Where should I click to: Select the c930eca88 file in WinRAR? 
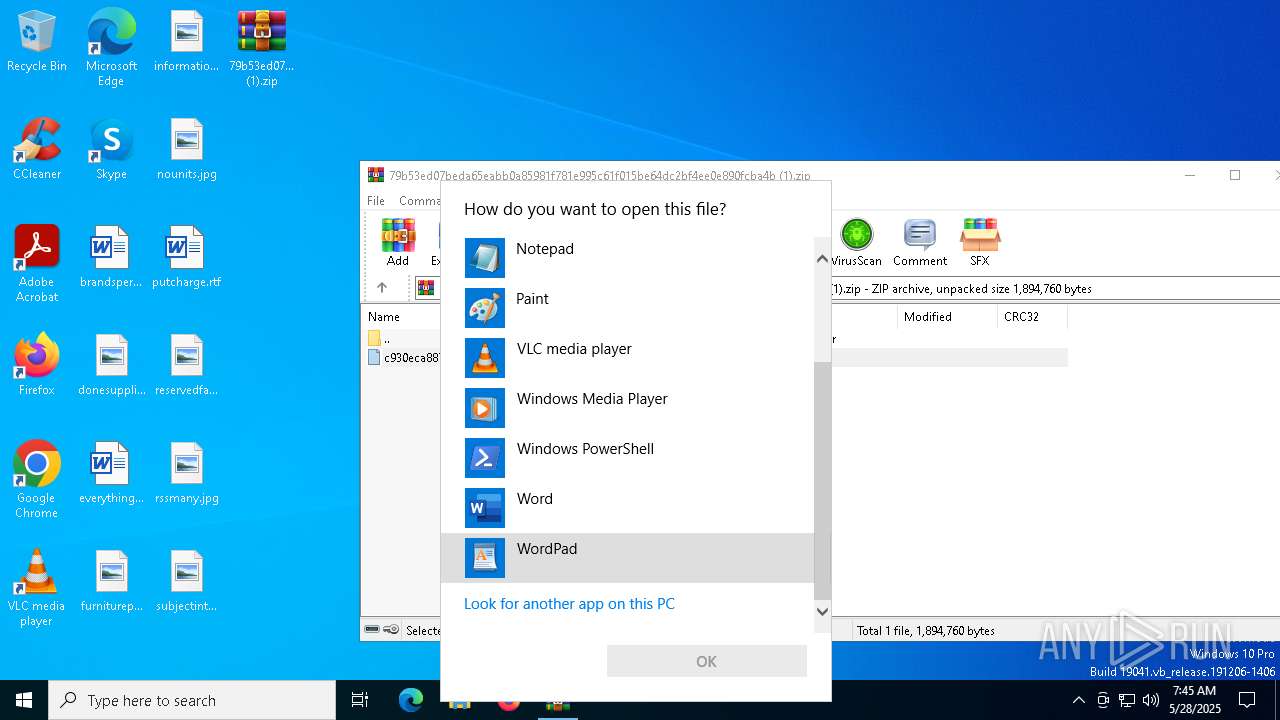tap(403, 357)
